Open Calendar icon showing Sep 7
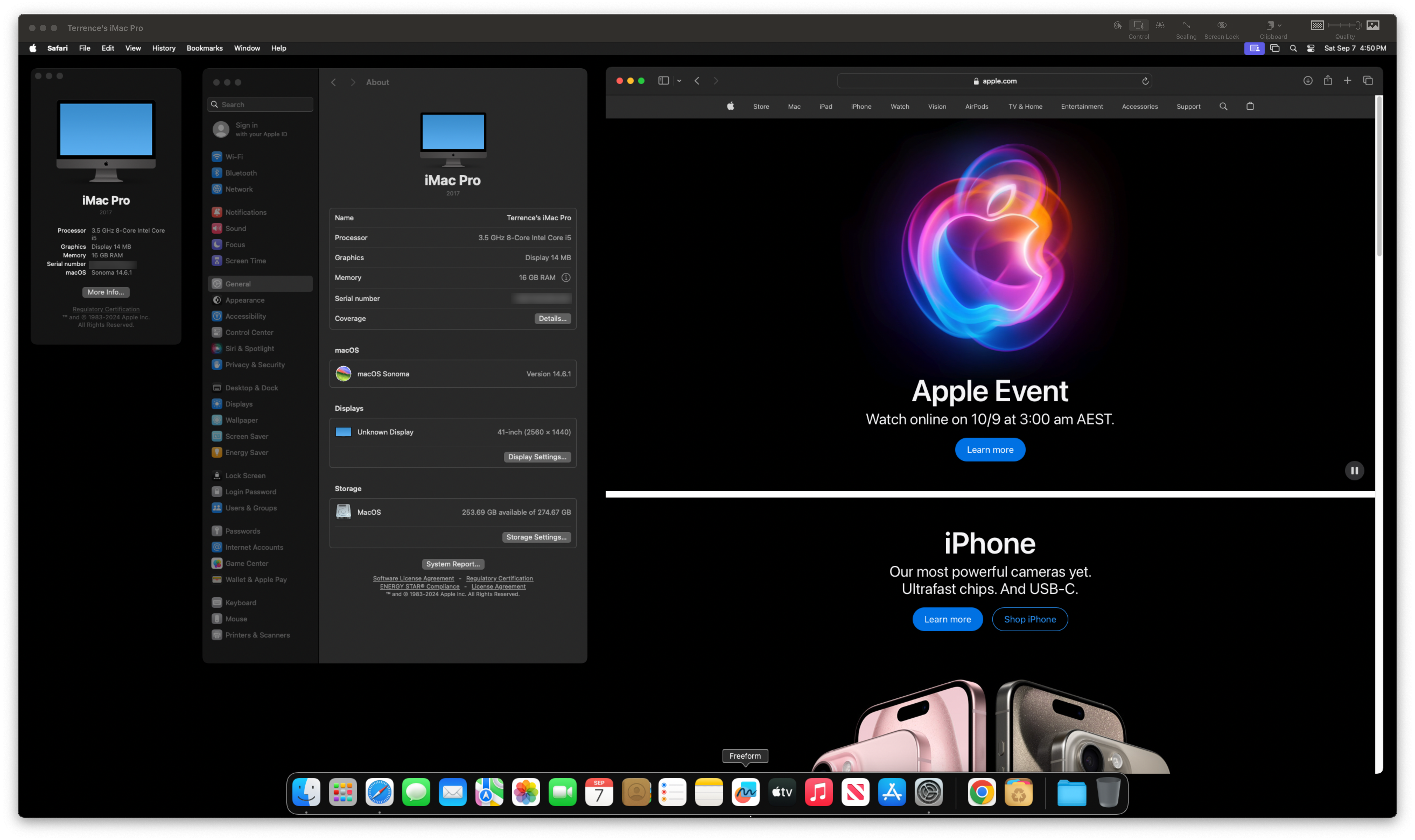 click(x=599, y=792)
